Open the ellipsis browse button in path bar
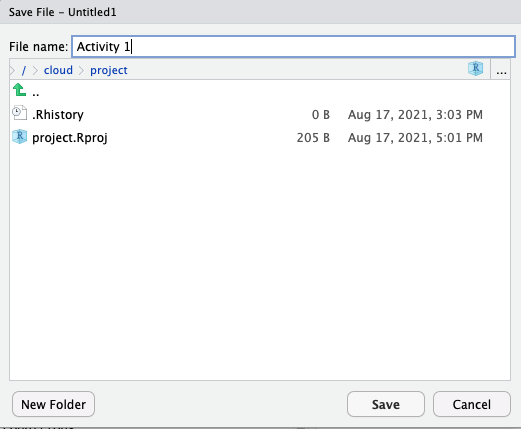 coord(501,70)
